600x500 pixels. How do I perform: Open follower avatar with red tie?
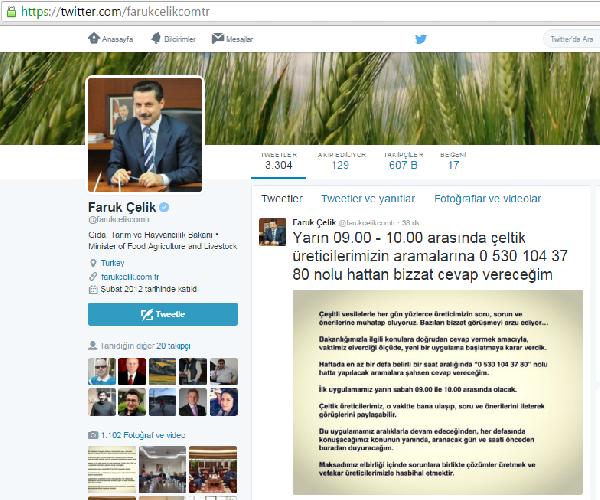132,371
